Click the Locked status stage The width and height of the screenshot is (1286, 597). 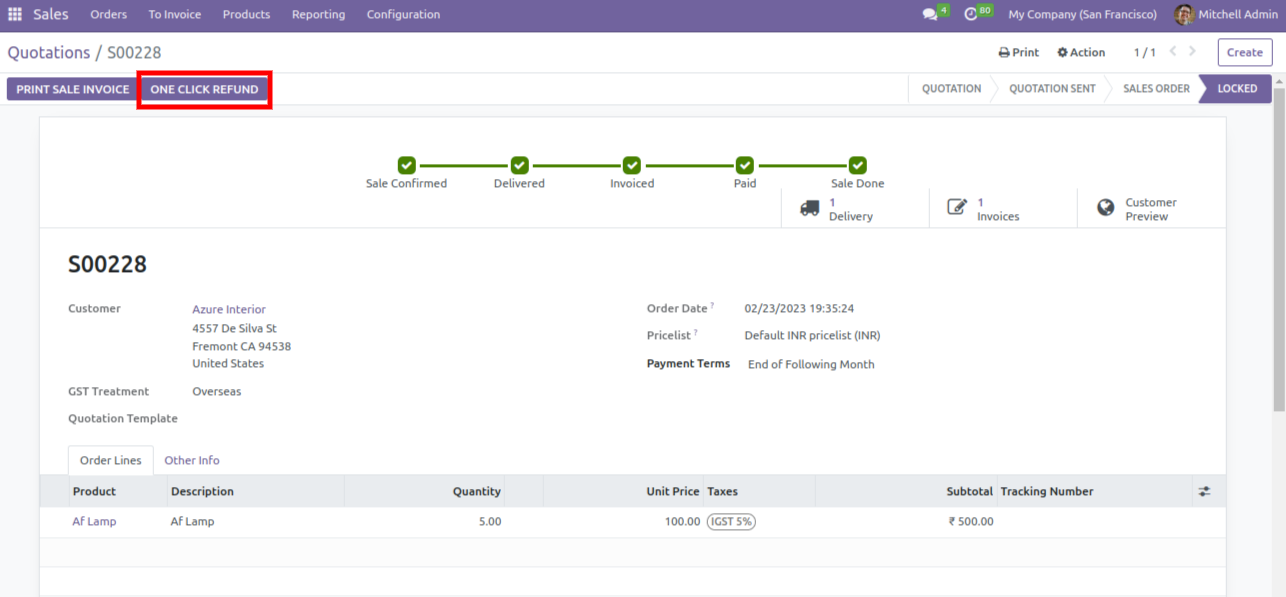pos(1236,89)
